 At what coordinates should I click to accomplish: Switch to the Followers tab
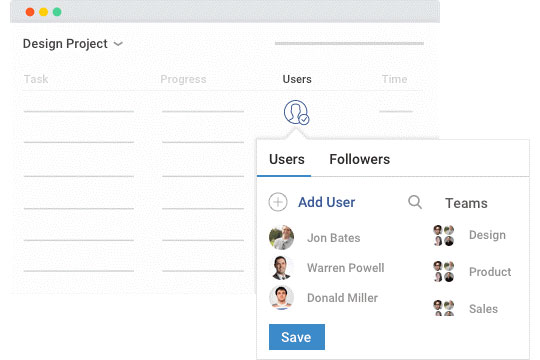(360, 159)
